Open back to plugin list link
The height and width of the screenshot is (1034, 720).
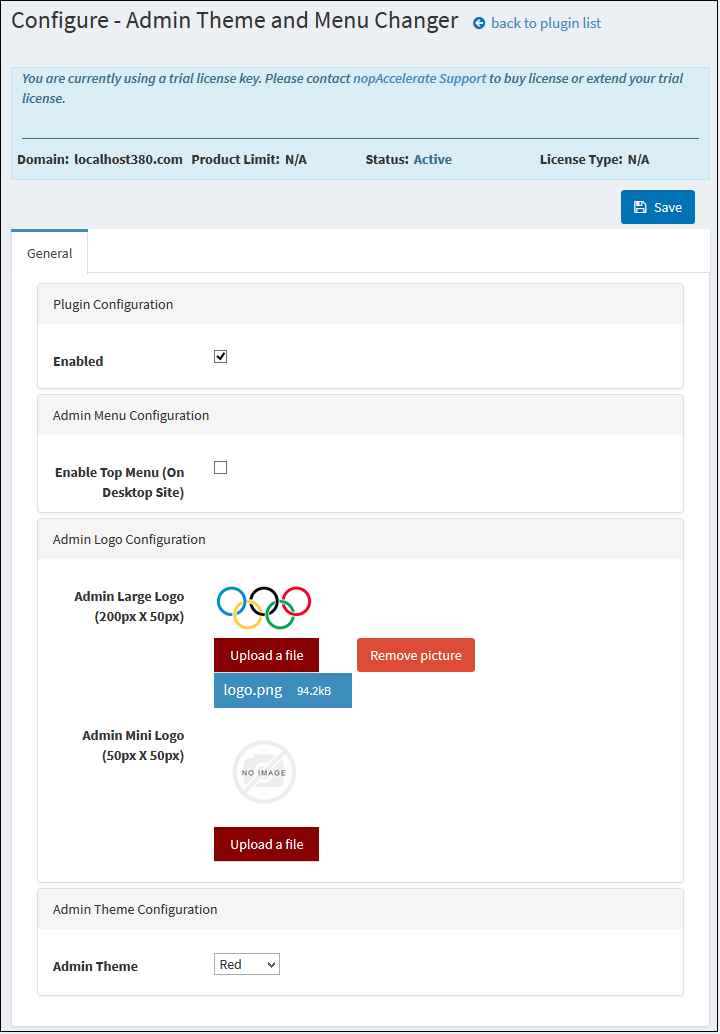coord(546,24)
